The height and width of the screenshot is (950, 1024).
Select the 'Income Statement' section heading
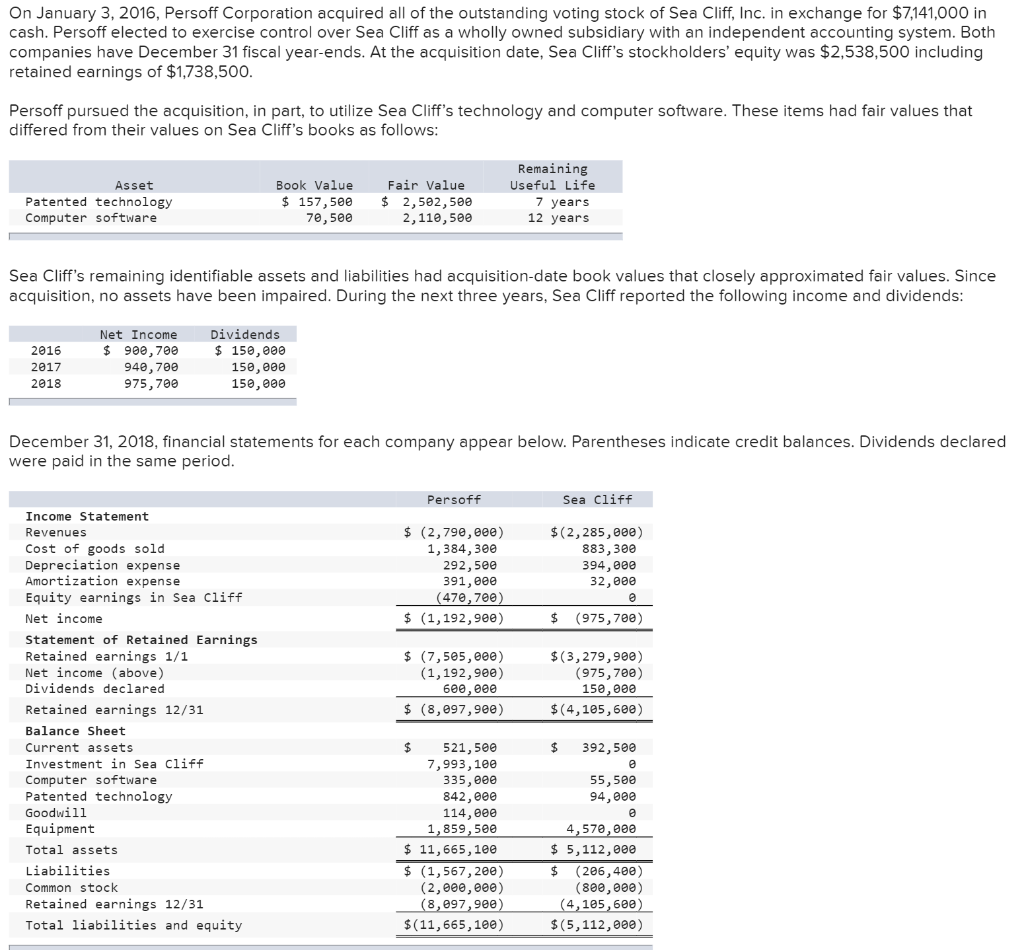point(87,516)
